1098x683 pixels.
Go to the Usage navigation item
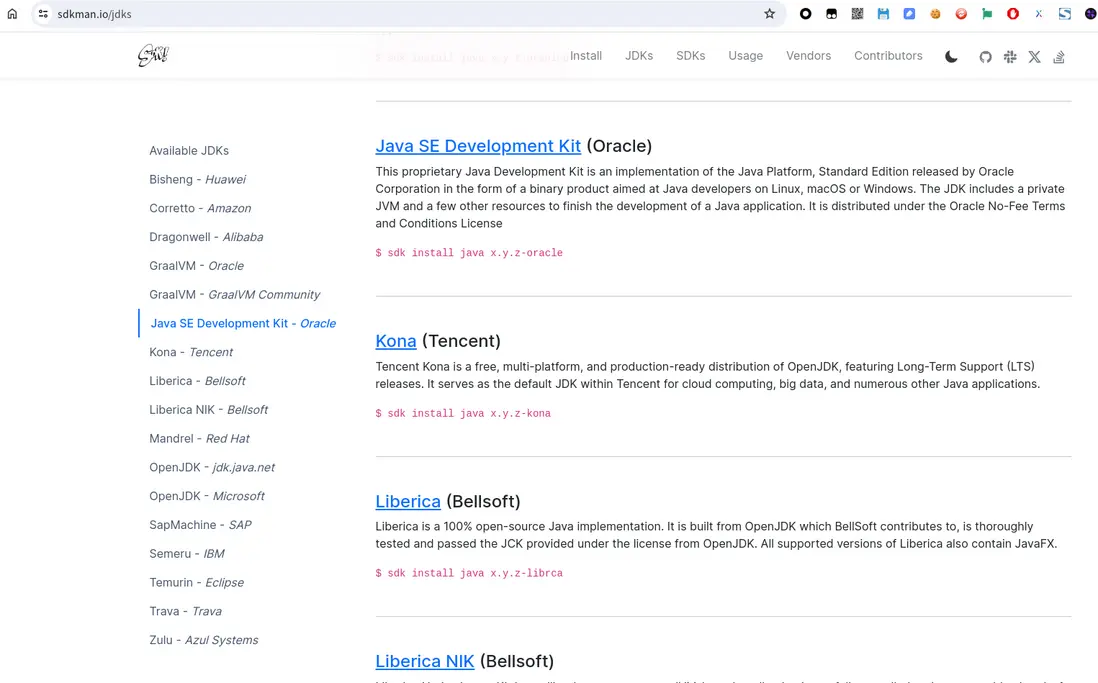coord(745,56)
